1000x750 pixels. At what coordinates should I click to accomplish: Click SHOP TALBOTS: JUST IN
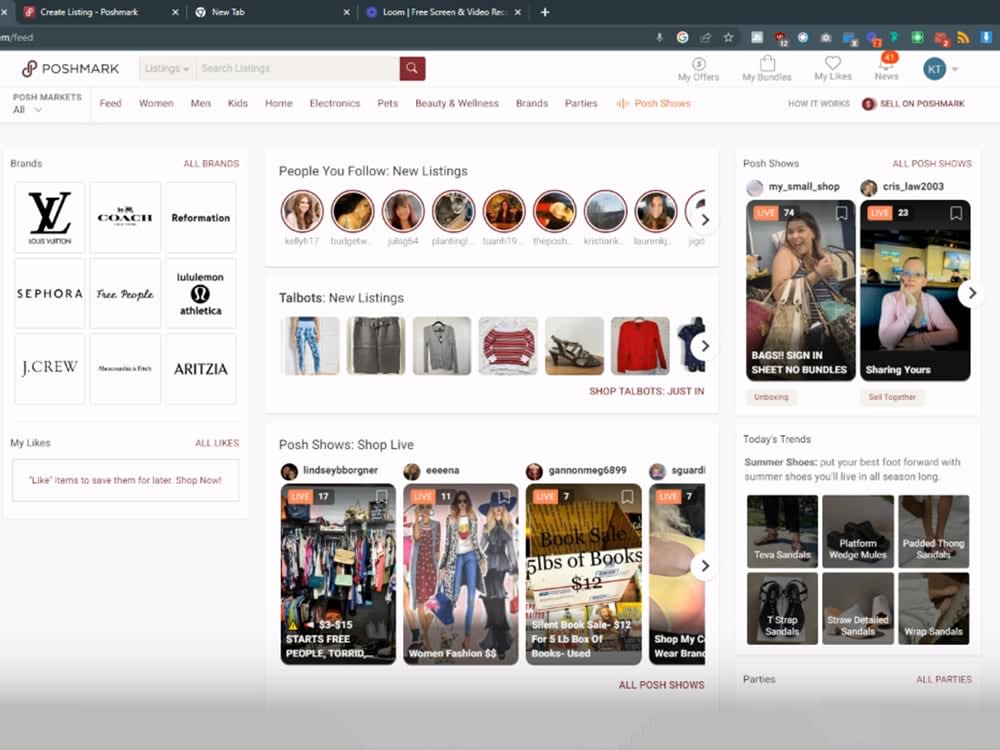(647, 391)
